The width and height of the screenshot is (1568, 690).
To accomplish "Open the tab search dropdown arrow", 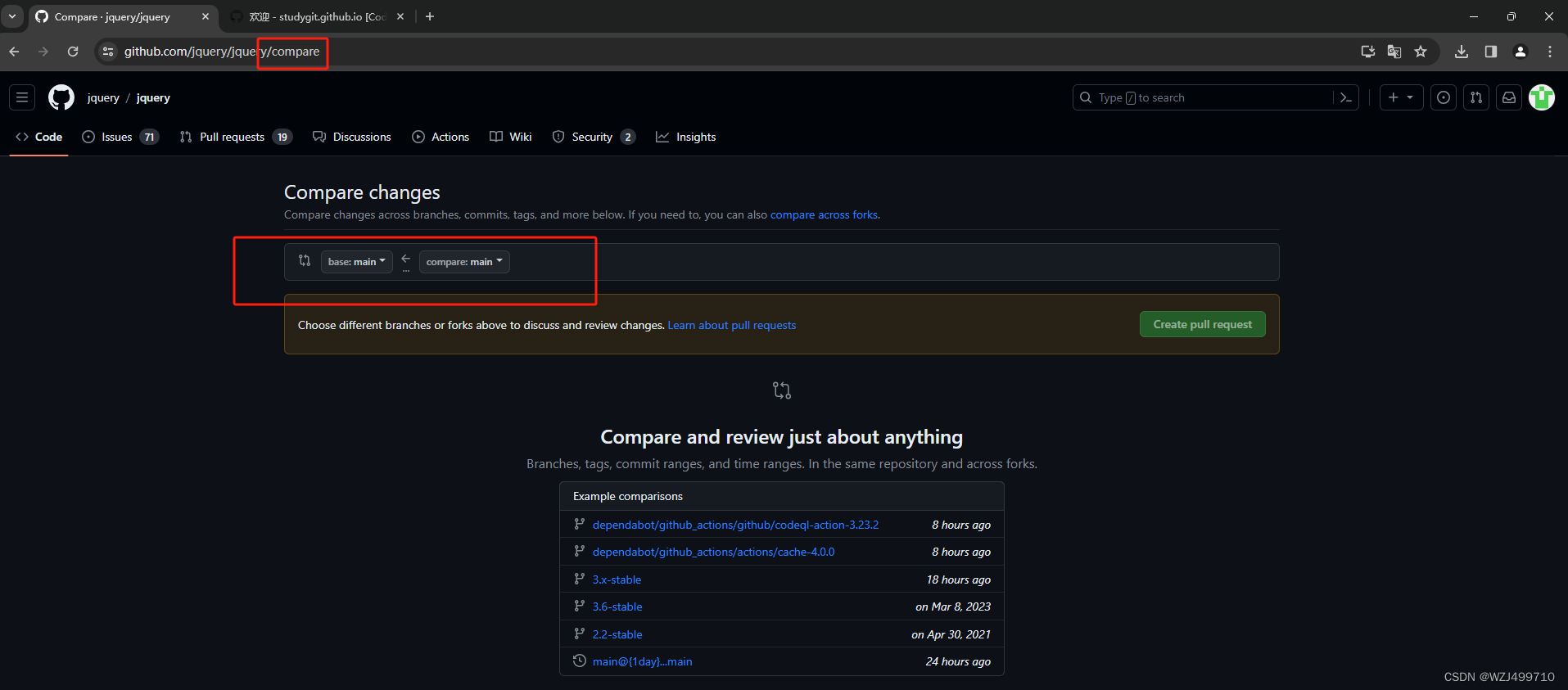I will pos(12,16).
